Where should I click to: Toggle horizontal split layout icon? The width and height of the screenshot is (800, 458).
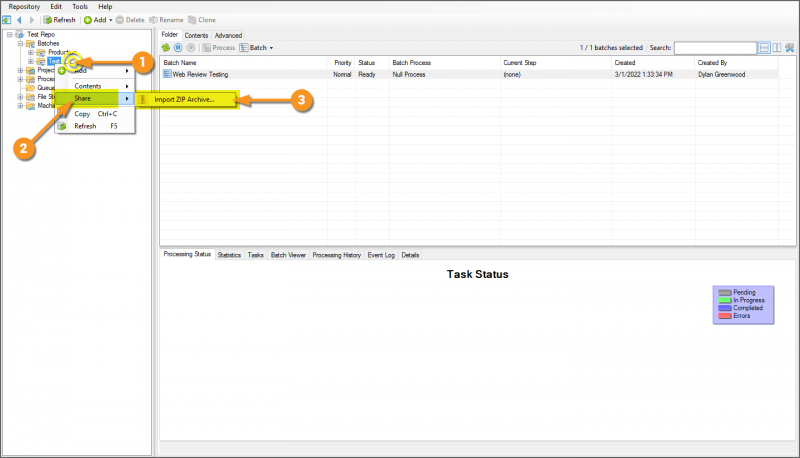point(764,47)
